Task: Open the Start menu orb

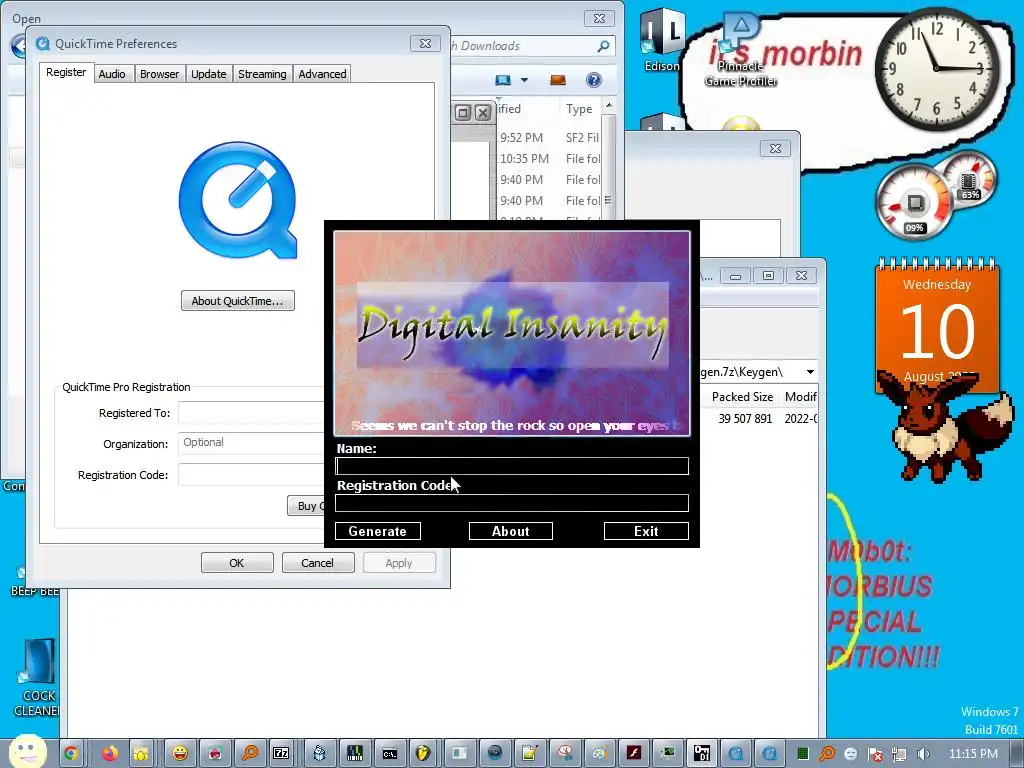Action: (27, 751)
